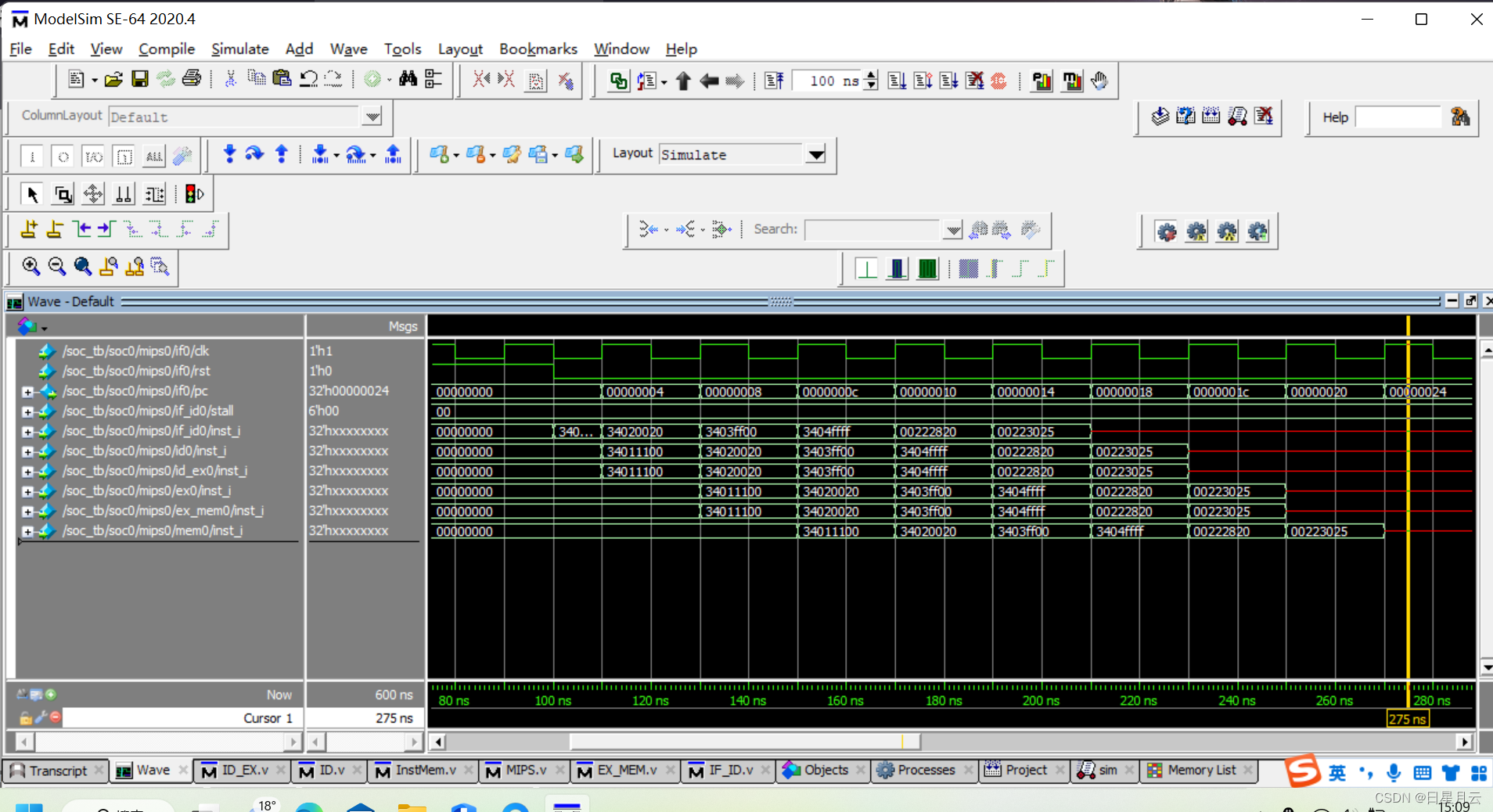Click the Paste clipboard icon

click(282, 79)
